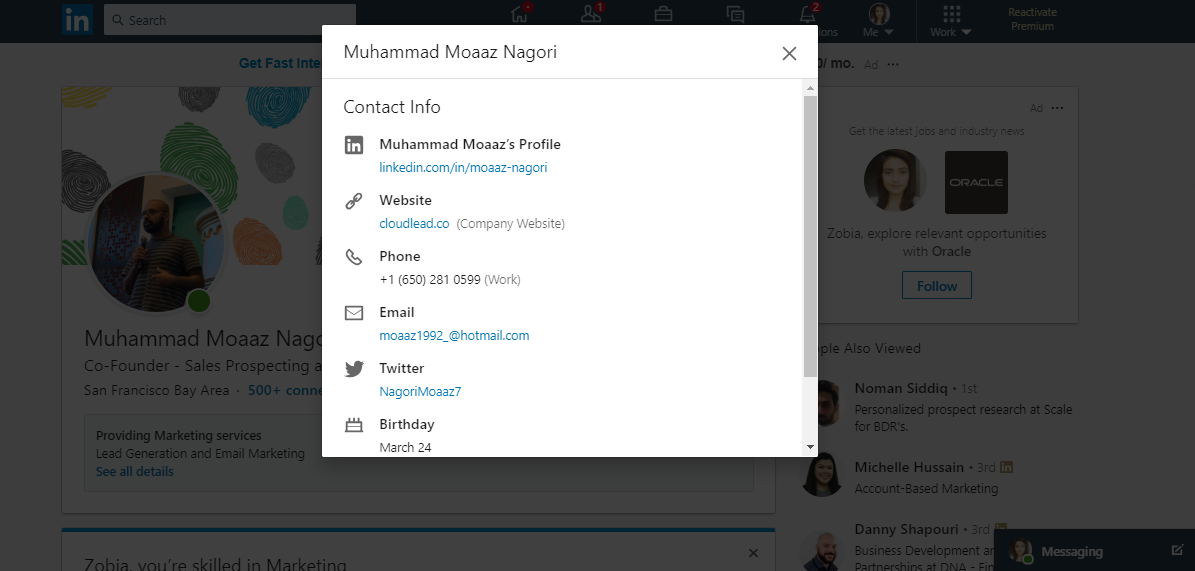This screenshot has width=1195, height=571.
Task: Open the My Network icon
Action: pos(591,15)
